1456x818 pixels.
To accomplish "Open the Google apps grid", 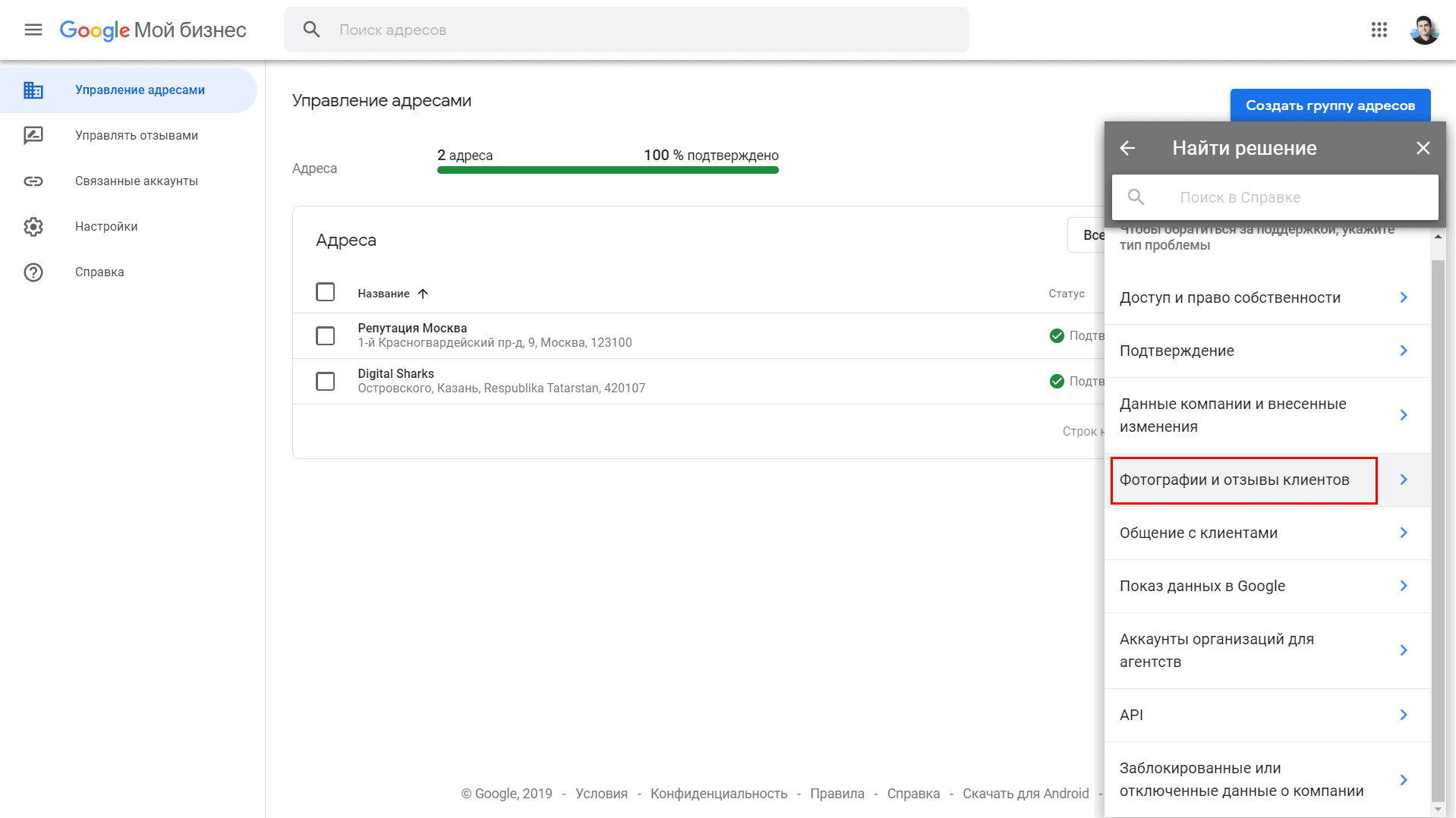I will (1379, 30).
